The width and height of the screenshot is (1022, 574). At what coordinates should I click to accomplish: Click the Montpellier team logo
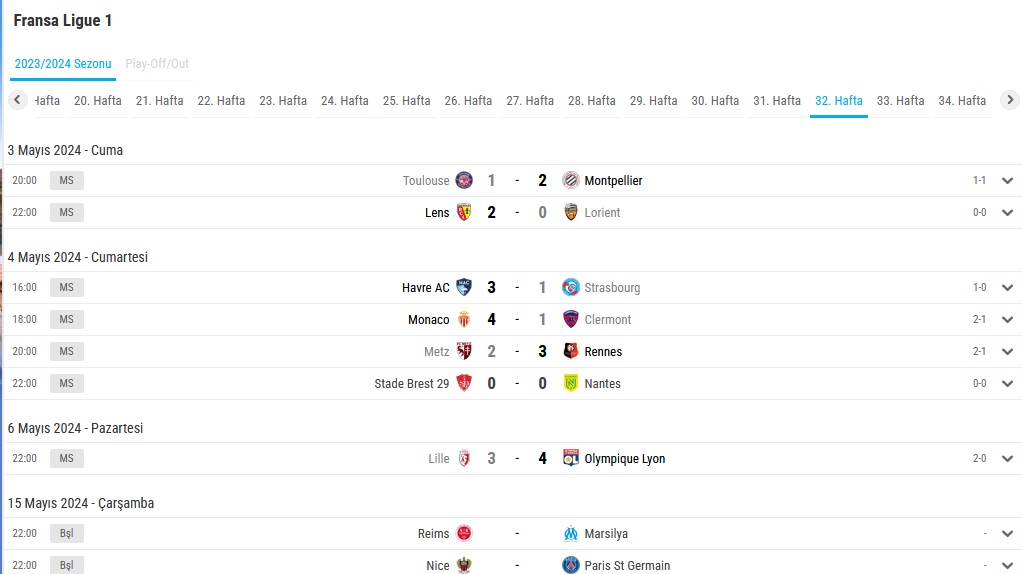coord(570,180)
